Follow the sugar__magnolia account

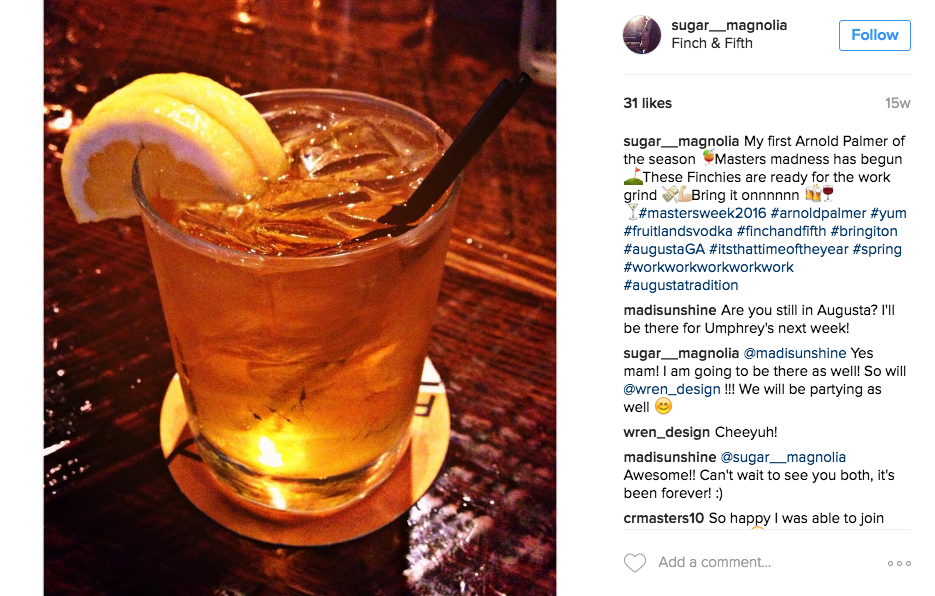[874, 35]
